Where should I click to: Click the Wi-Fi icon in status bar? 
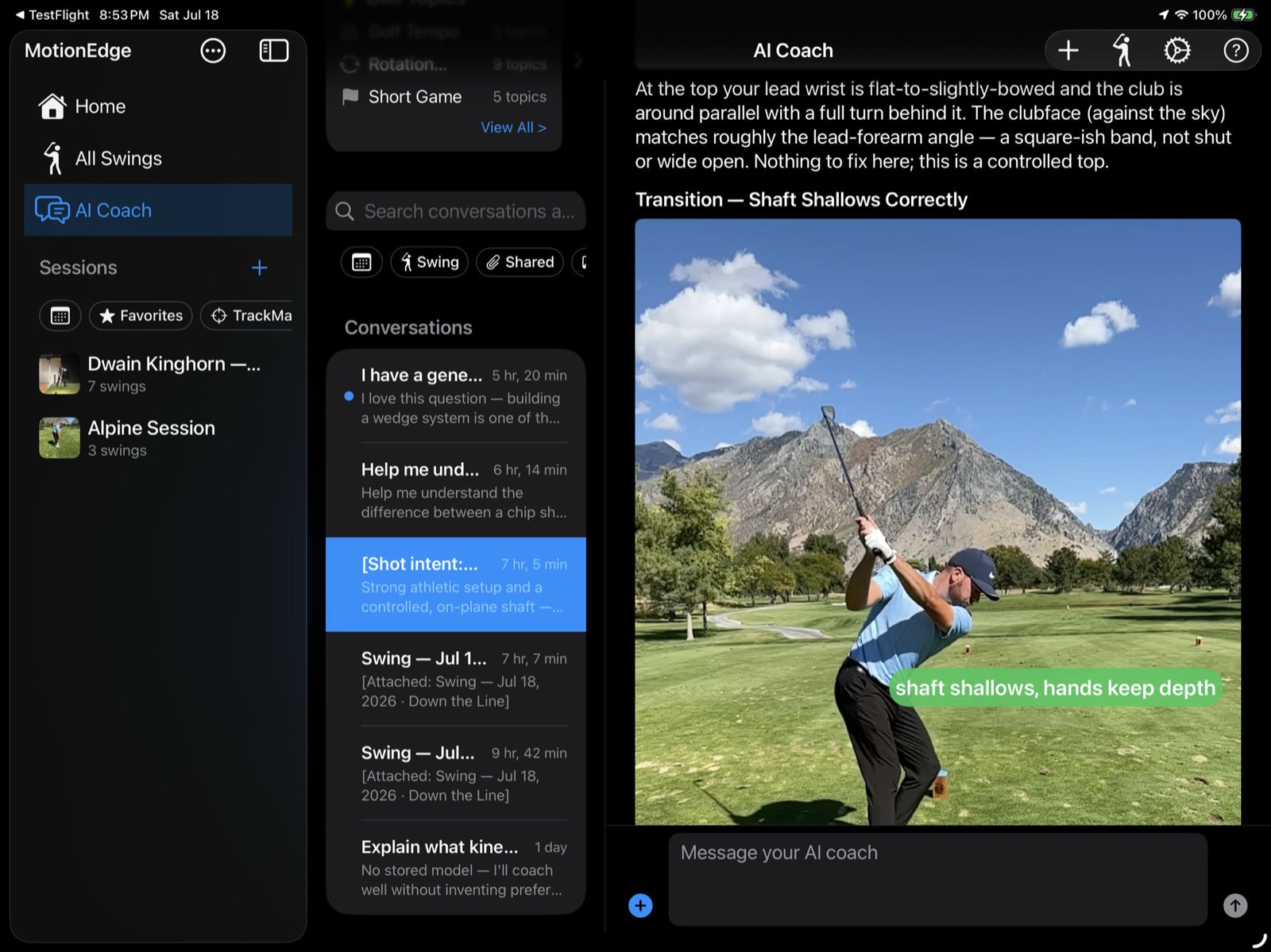coord(1181,15)
